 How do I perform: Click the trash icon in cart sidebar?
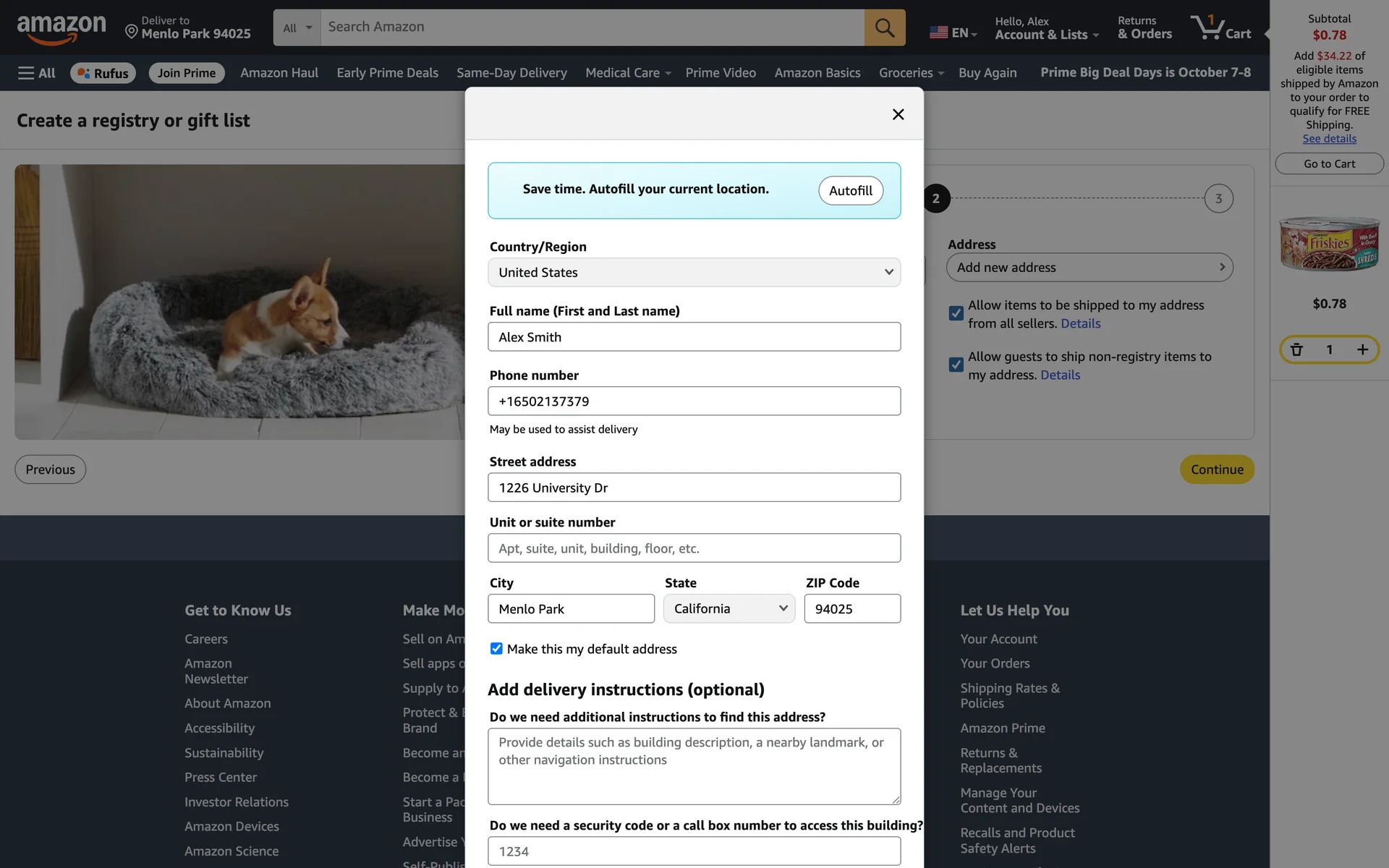point(1296,350)
